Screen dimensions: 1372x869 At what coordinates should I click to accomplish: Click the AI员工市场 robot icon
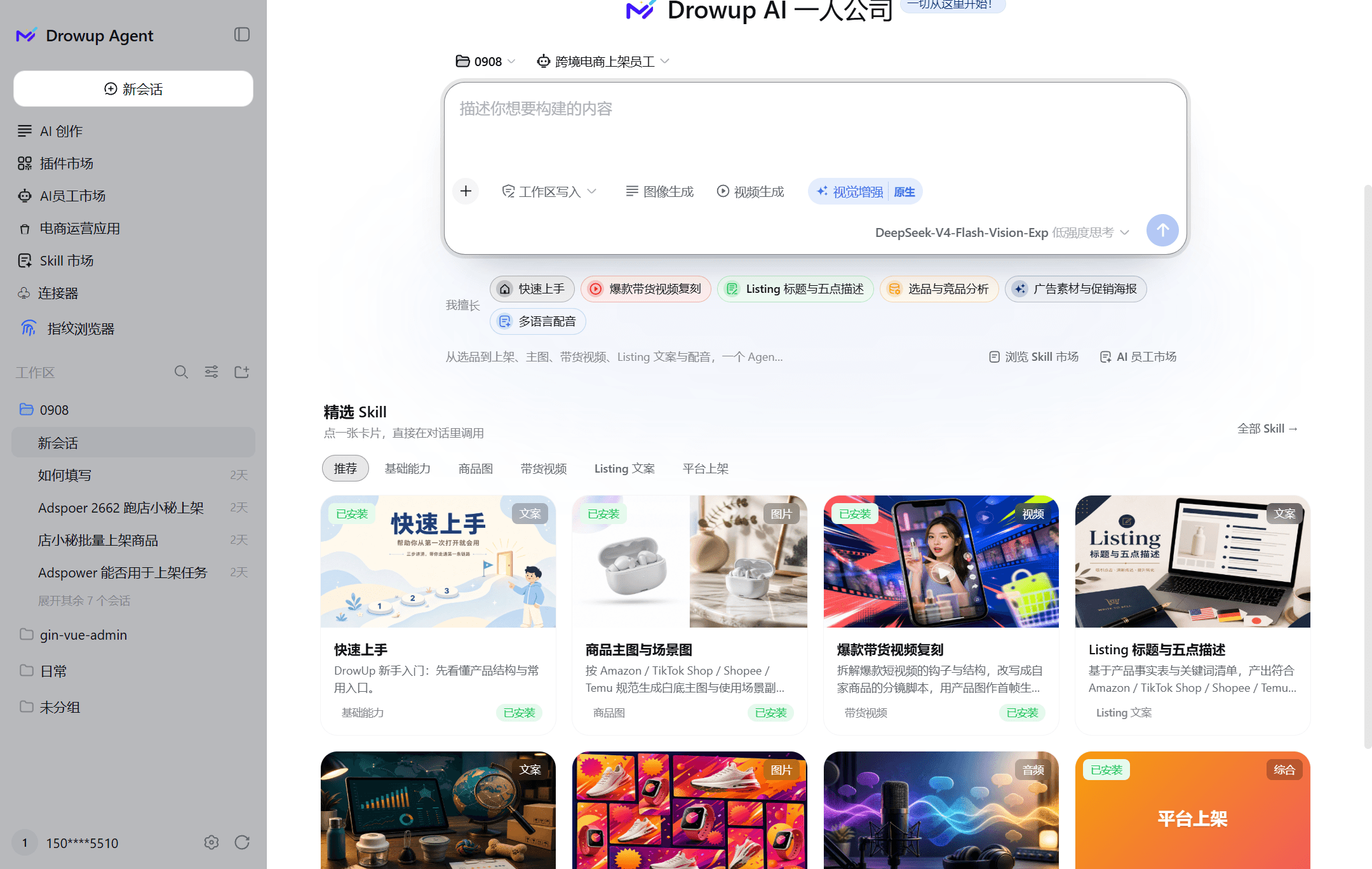tap(25, 196)
